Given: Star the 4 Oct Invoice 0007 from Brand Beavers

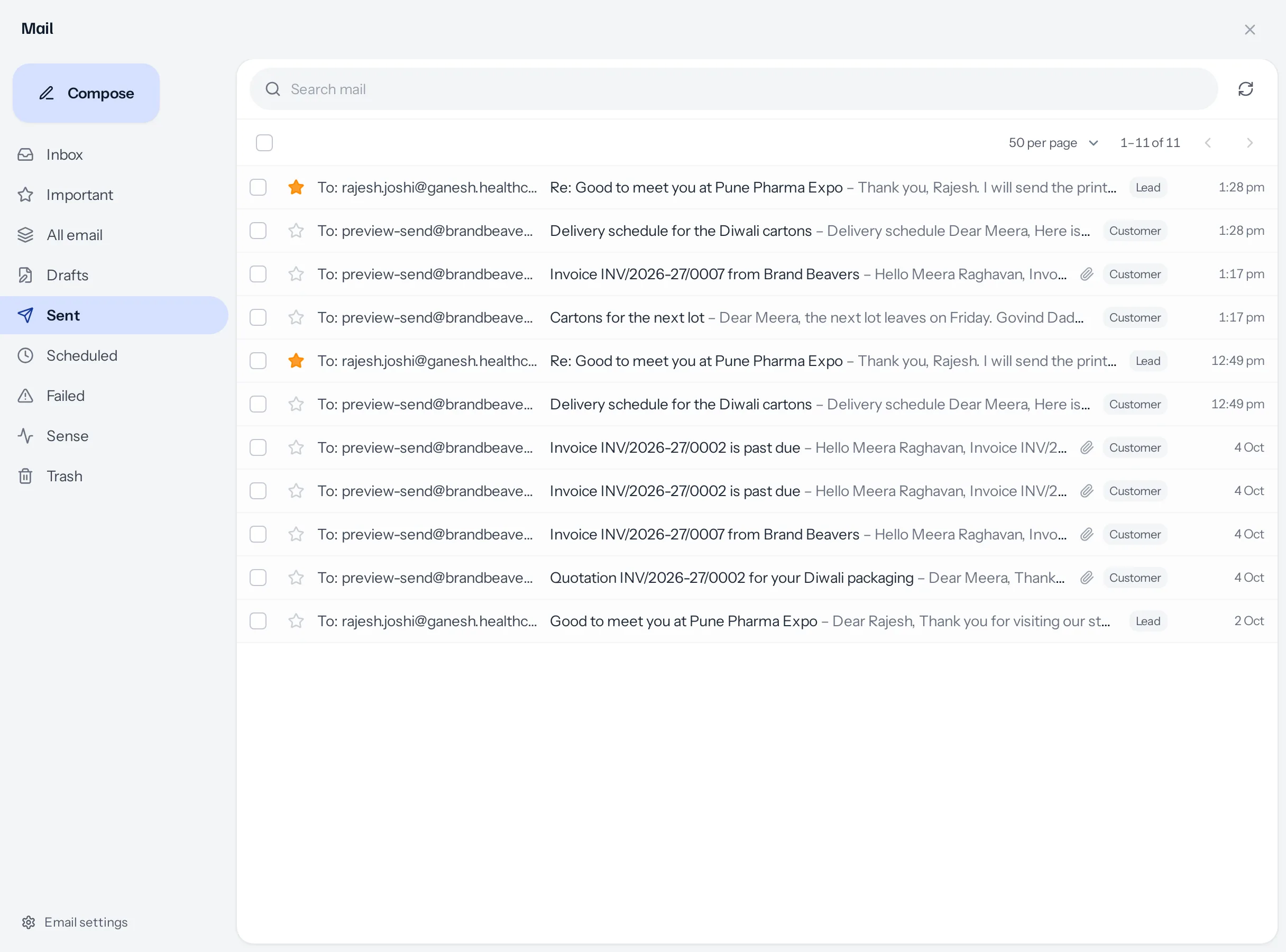Looking at the screenshot, I should pos(296,534).
